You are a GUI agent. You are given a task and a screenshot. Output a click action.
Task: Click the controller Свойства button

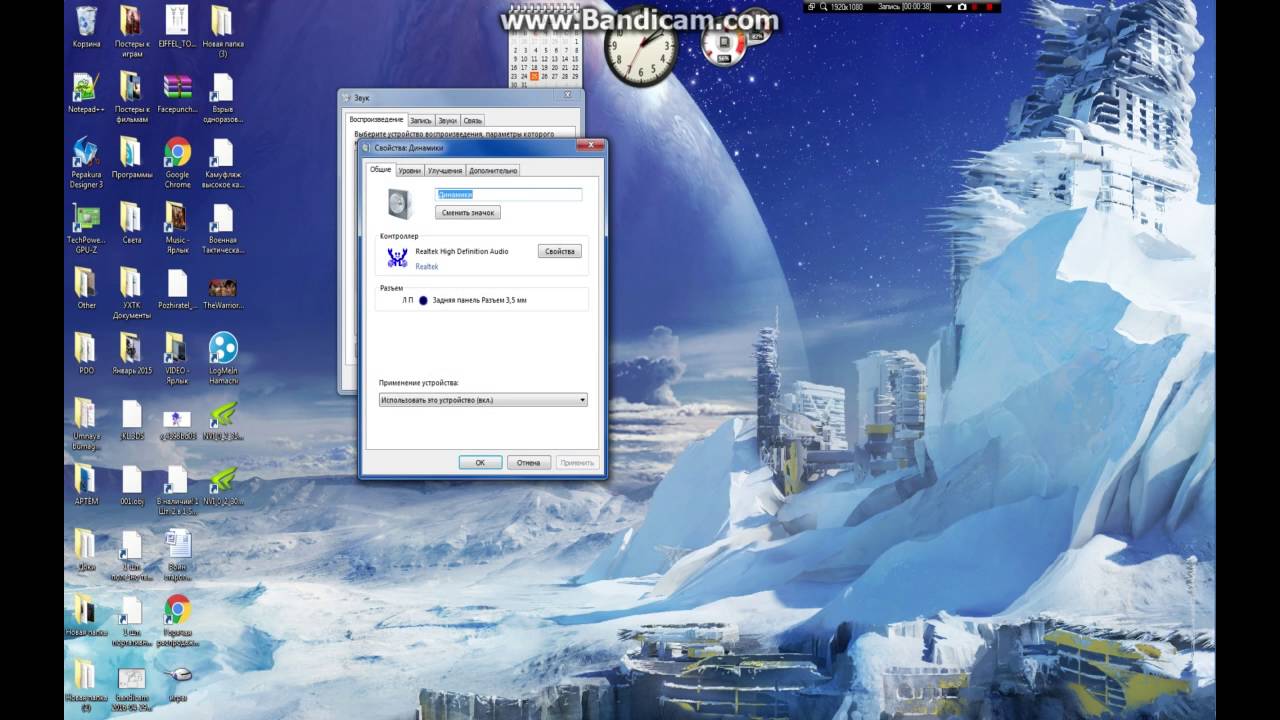[559, 251]
